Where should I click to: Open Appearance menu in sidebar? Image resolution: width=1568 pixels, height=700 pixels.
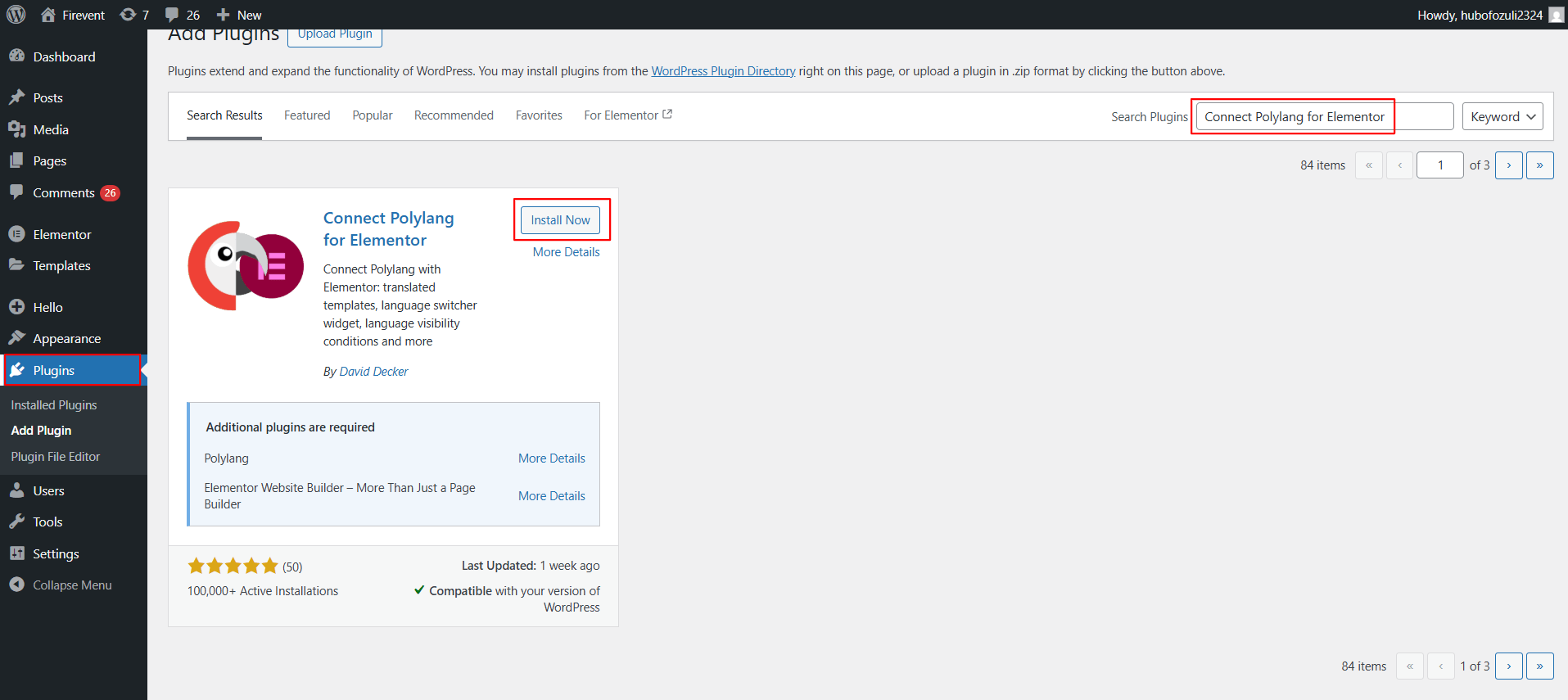coord(67,338)
